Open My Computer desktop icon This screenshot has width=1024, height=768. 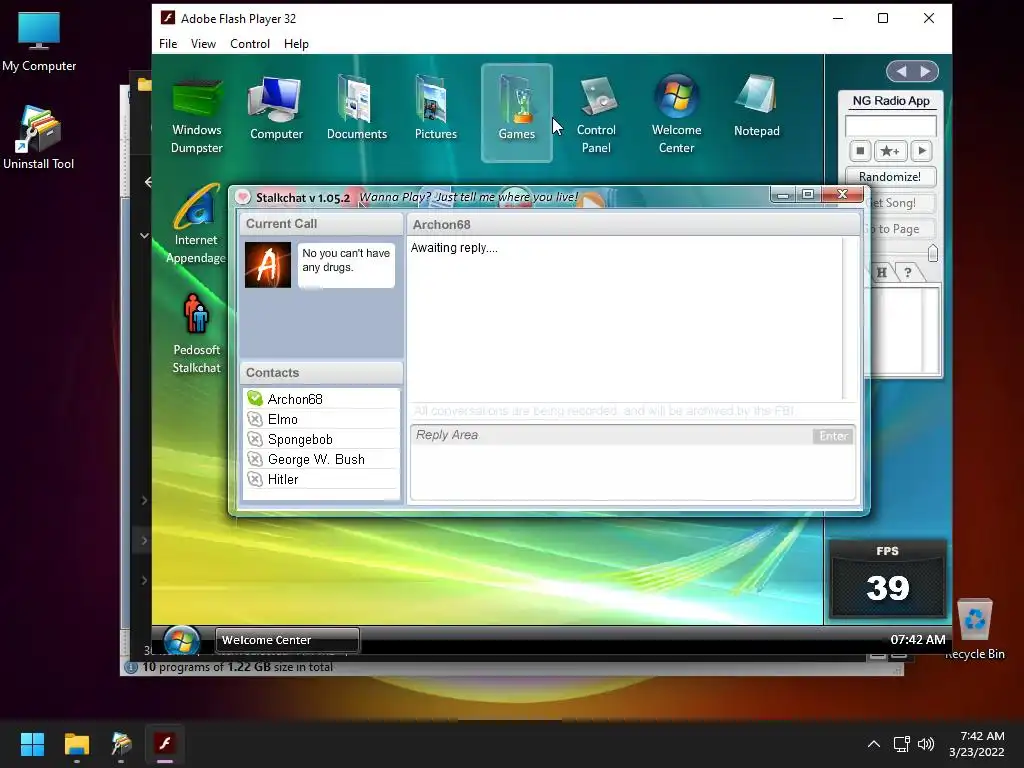pyautogui.click(x=39, y=42)
